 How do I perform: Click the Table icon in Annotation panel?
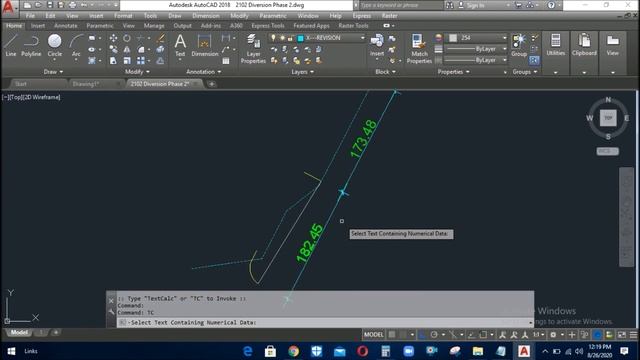point(226,61)
